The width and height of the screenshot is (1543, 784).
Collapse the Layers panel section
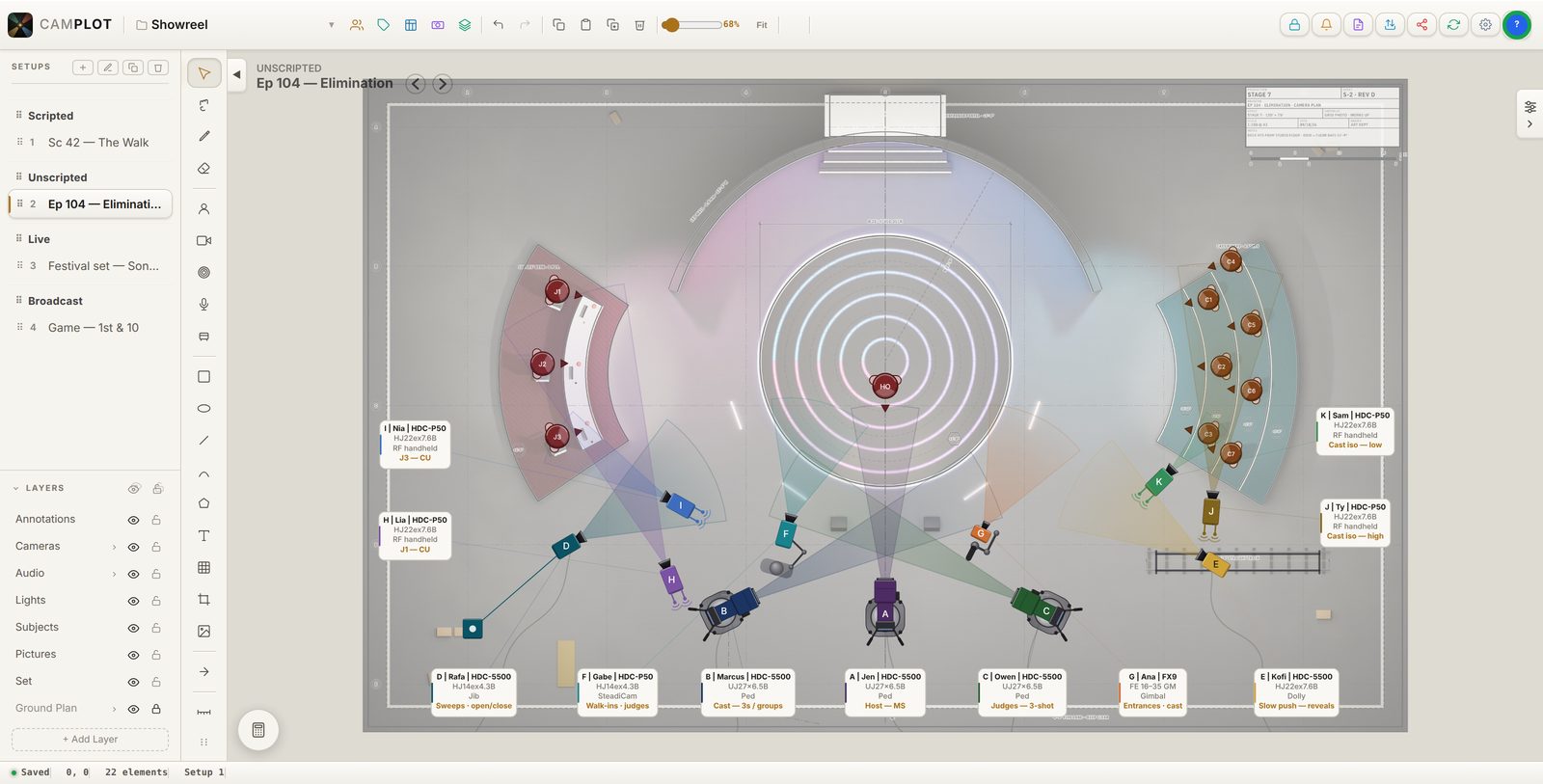point(15,489)
